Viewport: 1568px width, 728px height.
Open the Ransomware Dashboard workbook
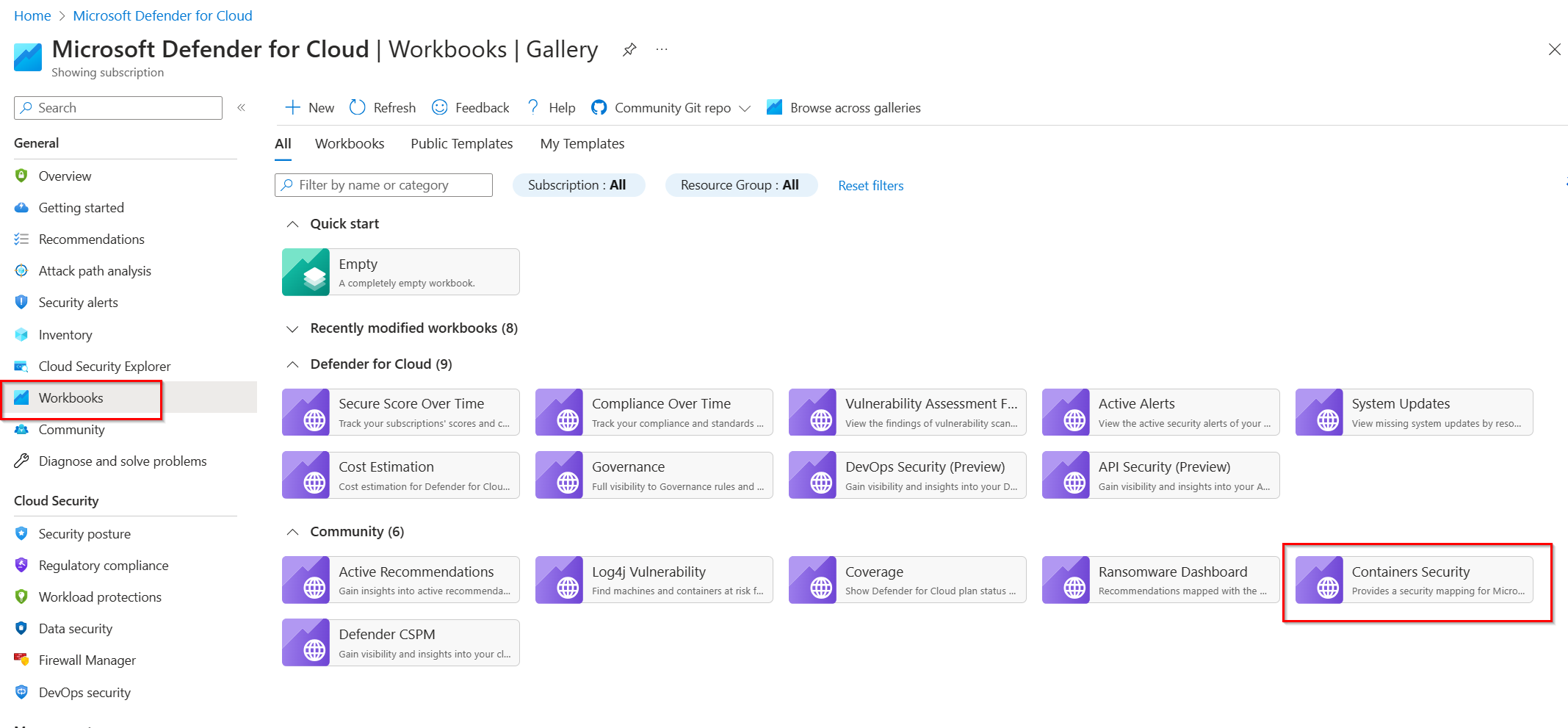(x=1161, y=580)
